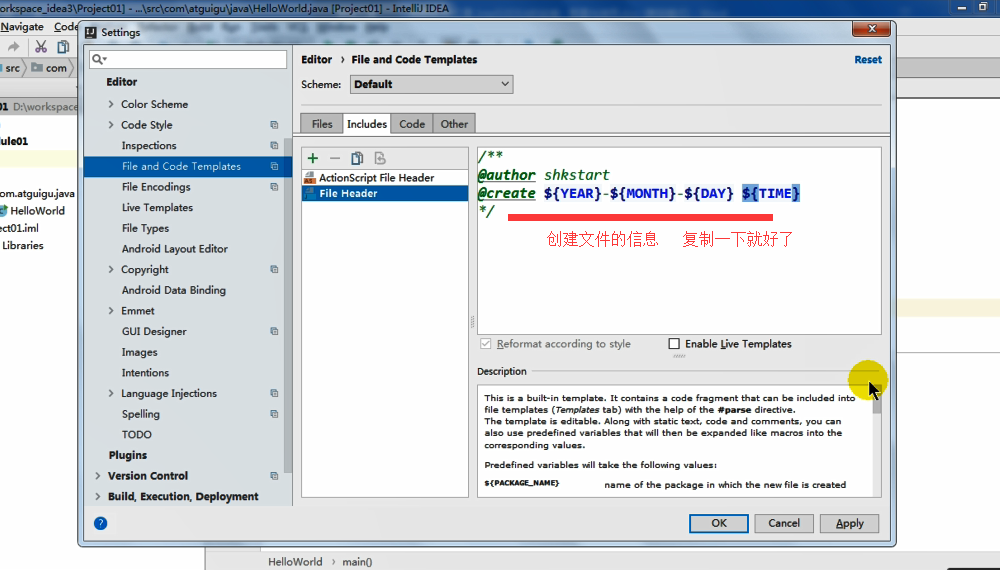The width and height of the screenshot is (1000, 570).
Task: Click project-level icon beside Inspections
Action: pyautogui.click(x=274, y=145)
